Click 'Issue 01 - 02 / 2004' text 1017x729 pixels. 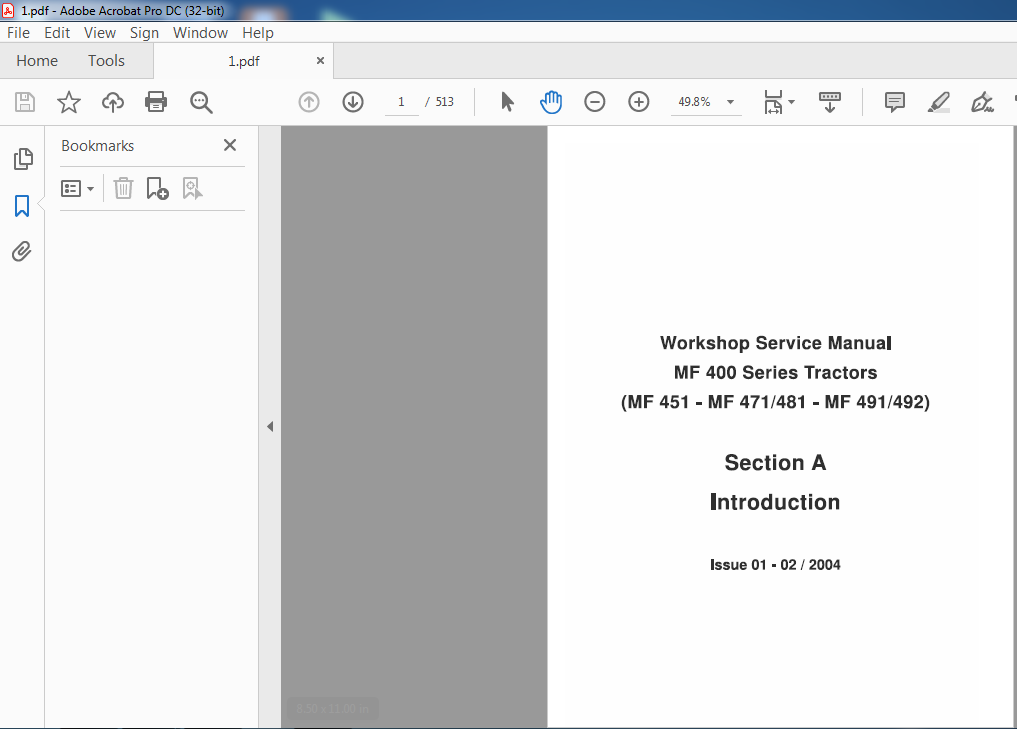pos(775,565)
